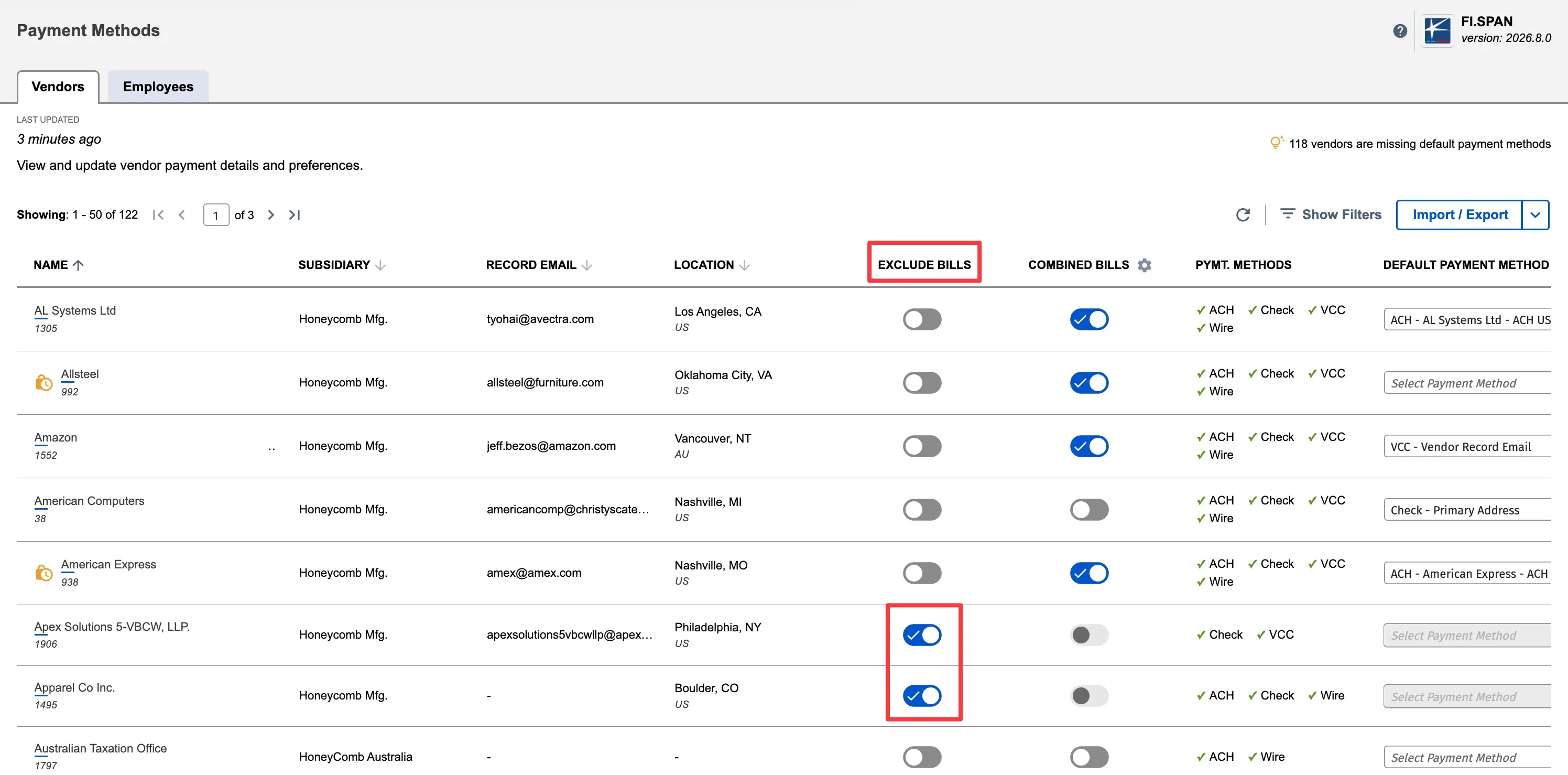This screenshot has height=775, width=1568.
Task: Switch to the Vendors tab
Action: coord(58,87)
